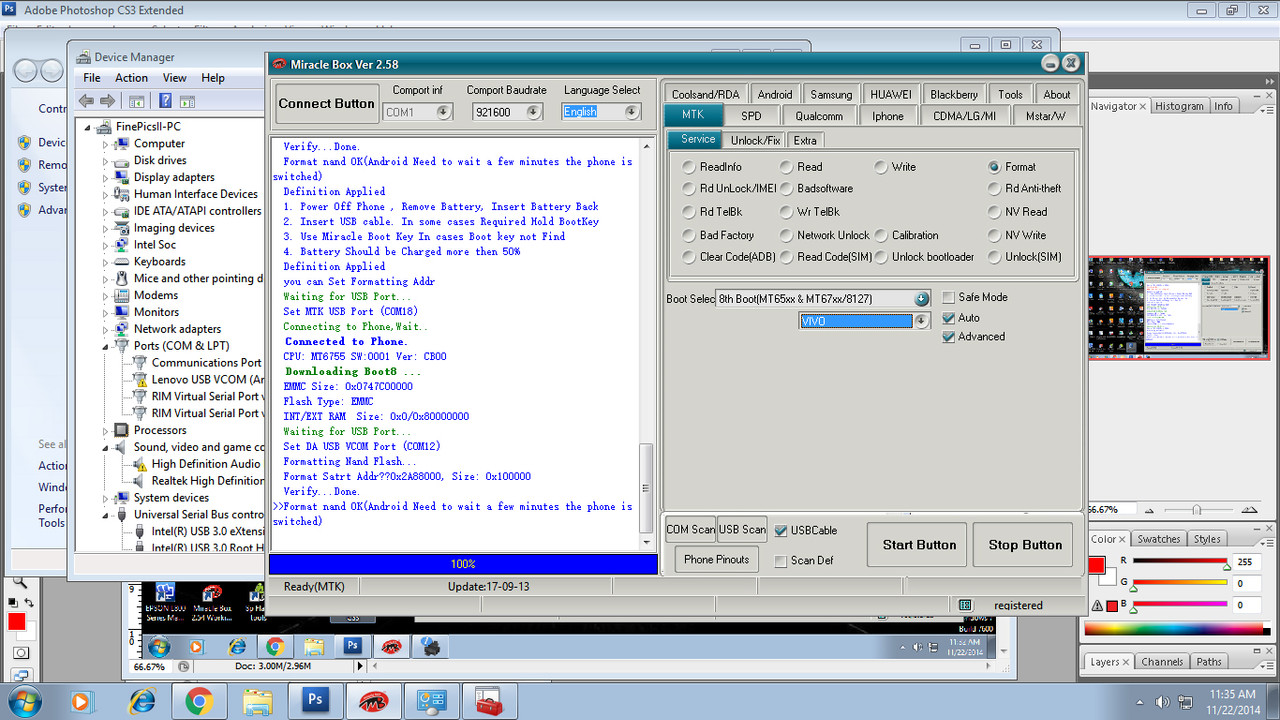Click Device Manager back arrow toolbar icon
The width and height of the screenshot is (1280, 720).
[x=86, y=101]
